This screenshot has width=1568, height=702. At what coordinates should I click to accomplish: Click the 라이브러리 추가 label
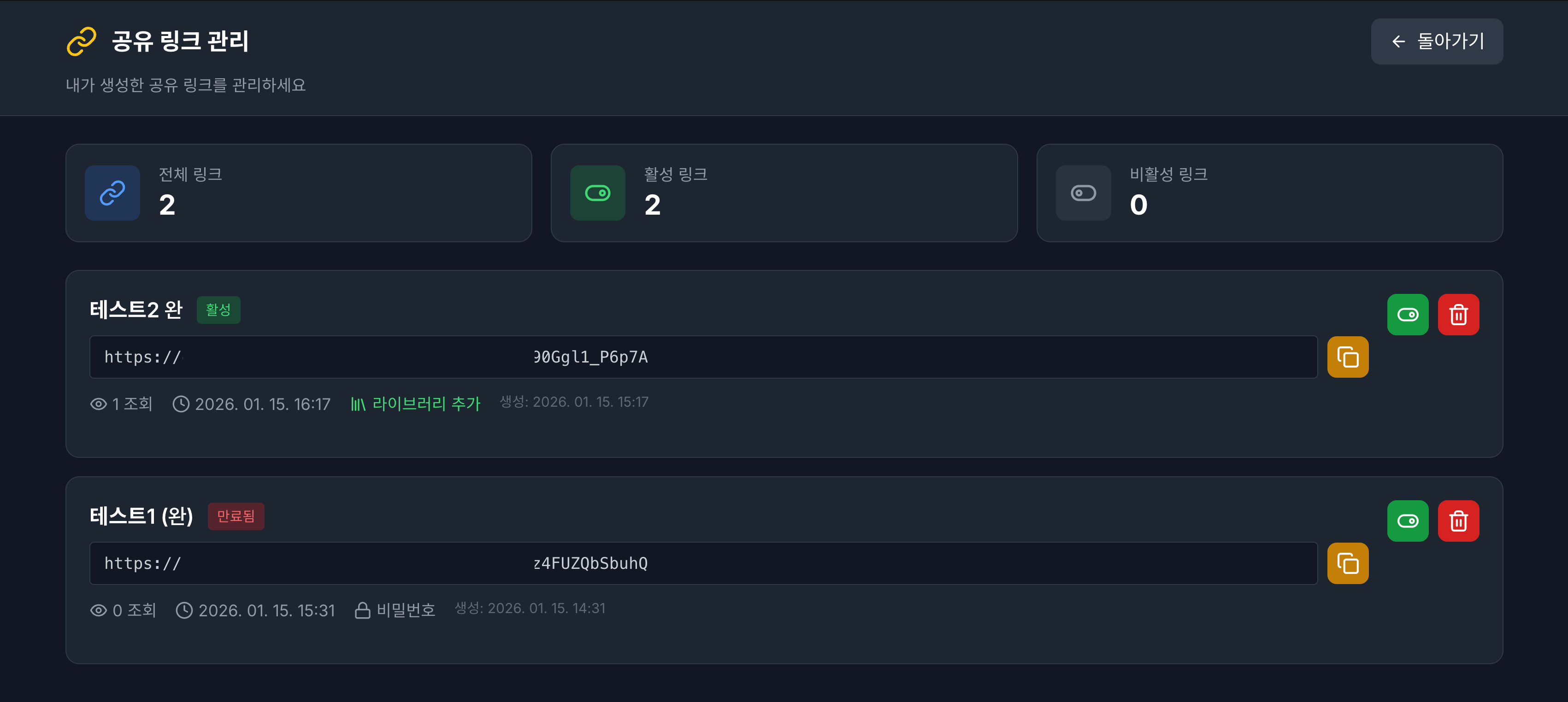point(425,404)
